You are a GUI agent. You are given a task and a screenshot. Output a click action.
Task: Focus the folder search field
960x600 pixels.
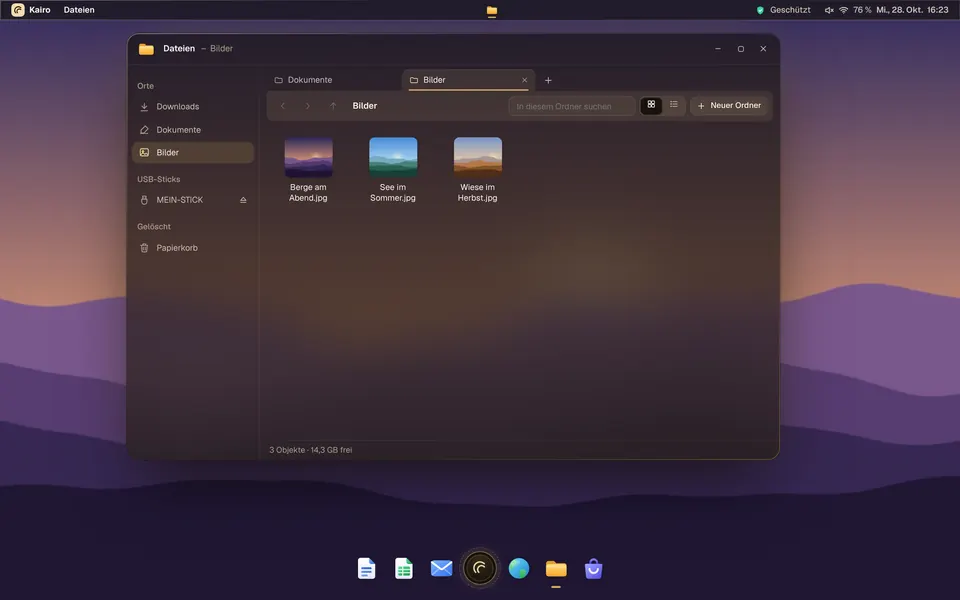pos(572,106)
